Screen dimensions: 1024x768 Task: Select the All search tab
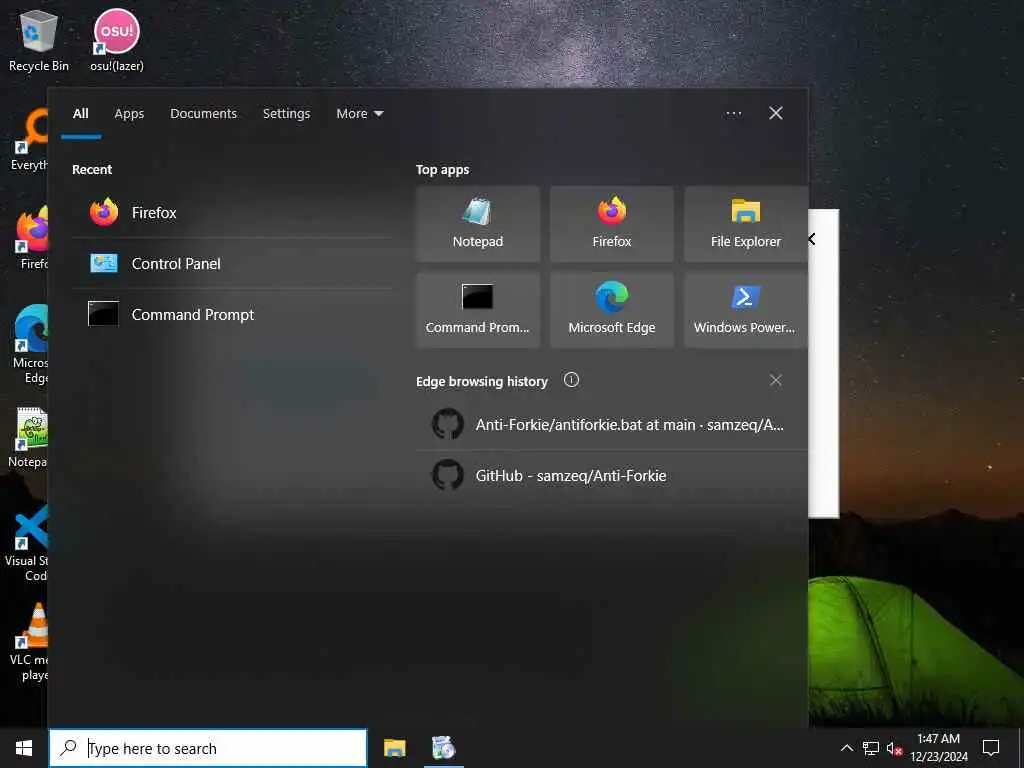[80, 114]
